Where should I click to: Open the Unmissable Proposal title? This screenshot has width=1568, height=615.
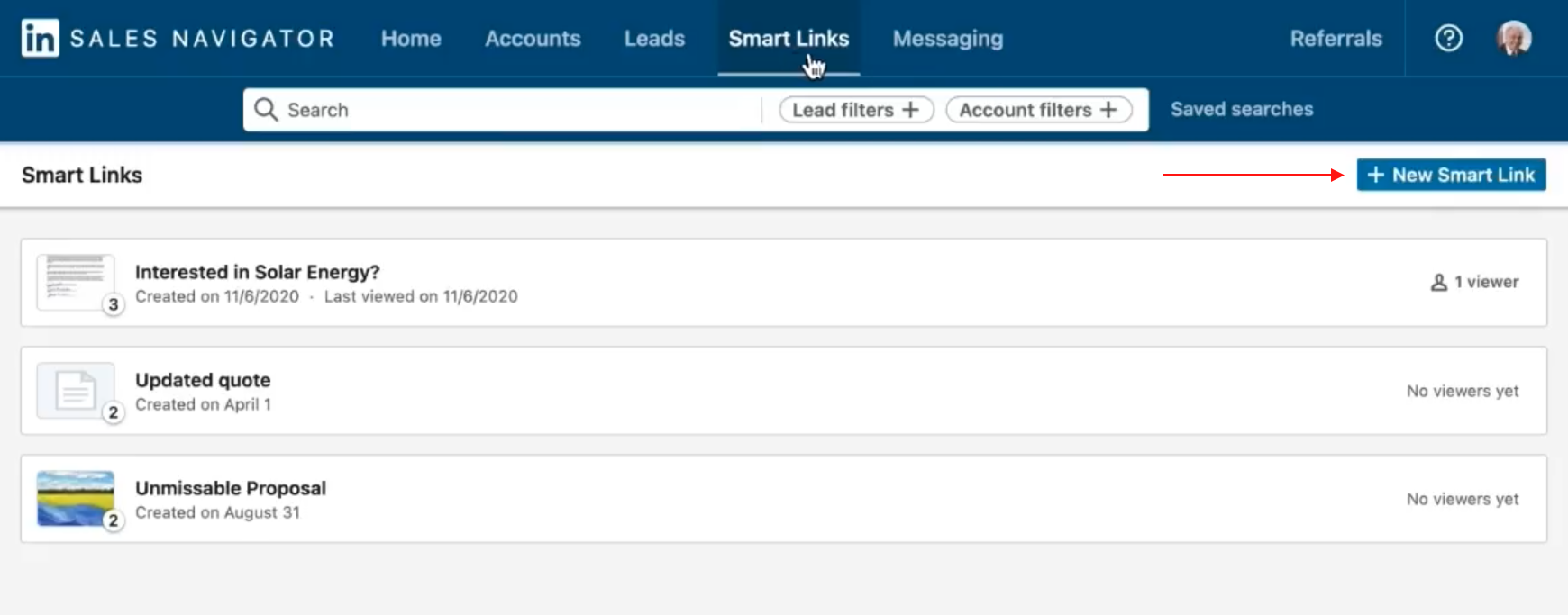231,488
